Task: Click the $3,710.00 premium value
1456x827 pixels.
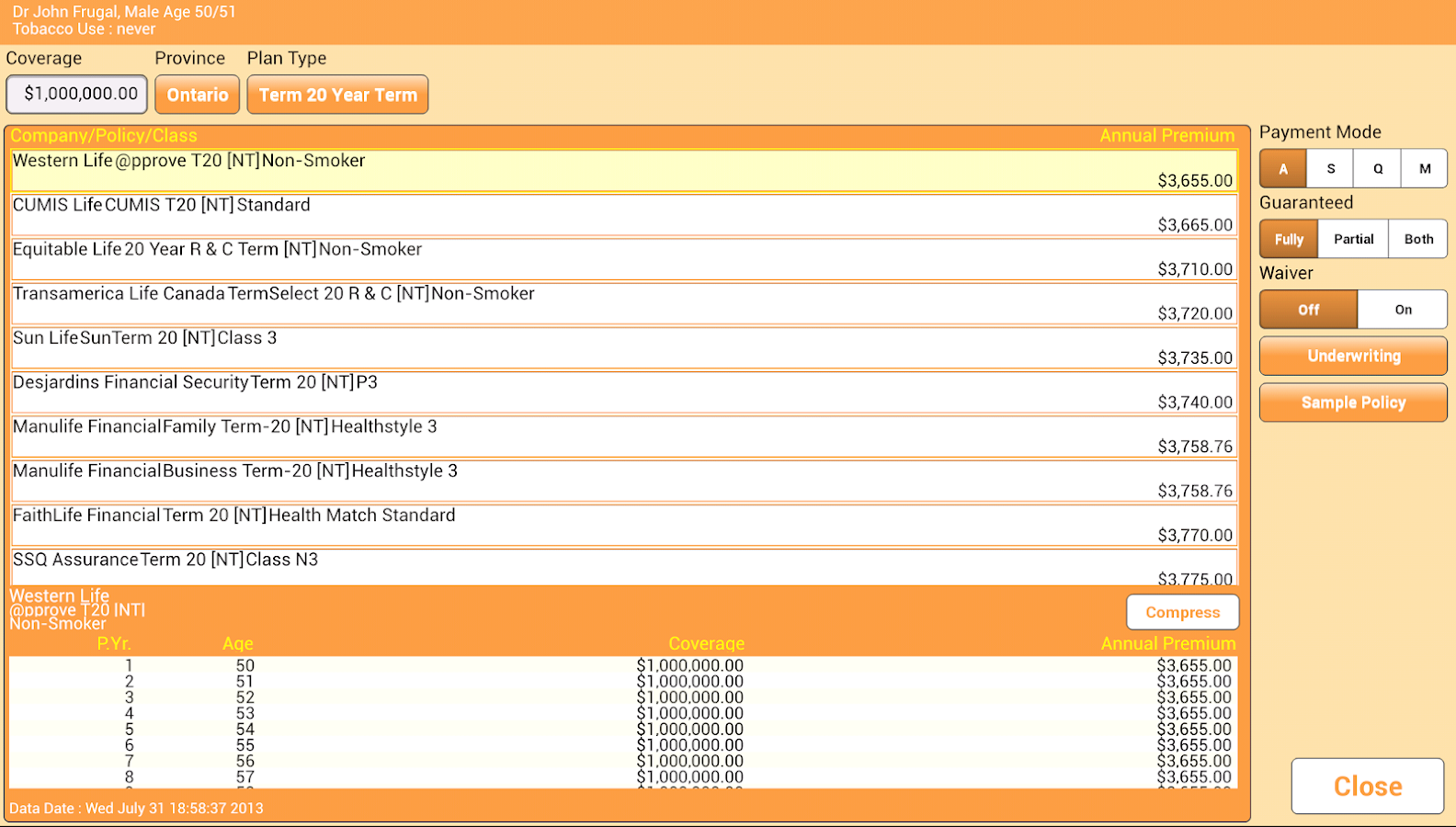Action: (x=1195, y=269)
